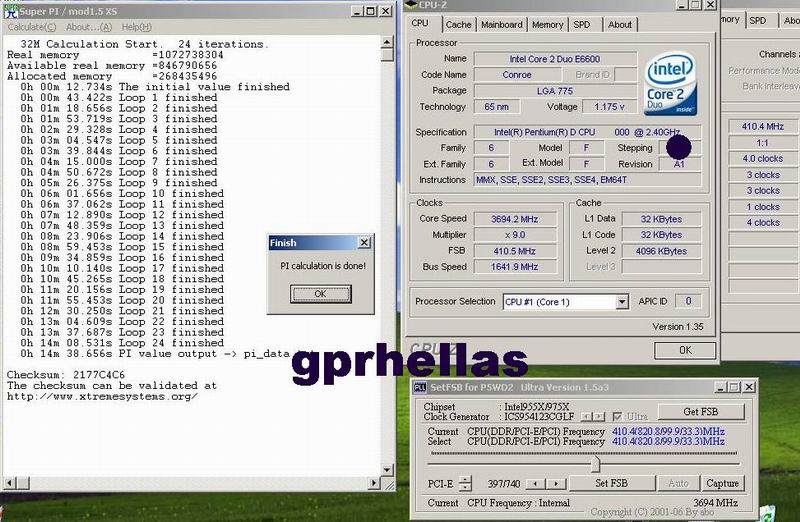Select the CPU tab in CPU-Z

[420, 23]
